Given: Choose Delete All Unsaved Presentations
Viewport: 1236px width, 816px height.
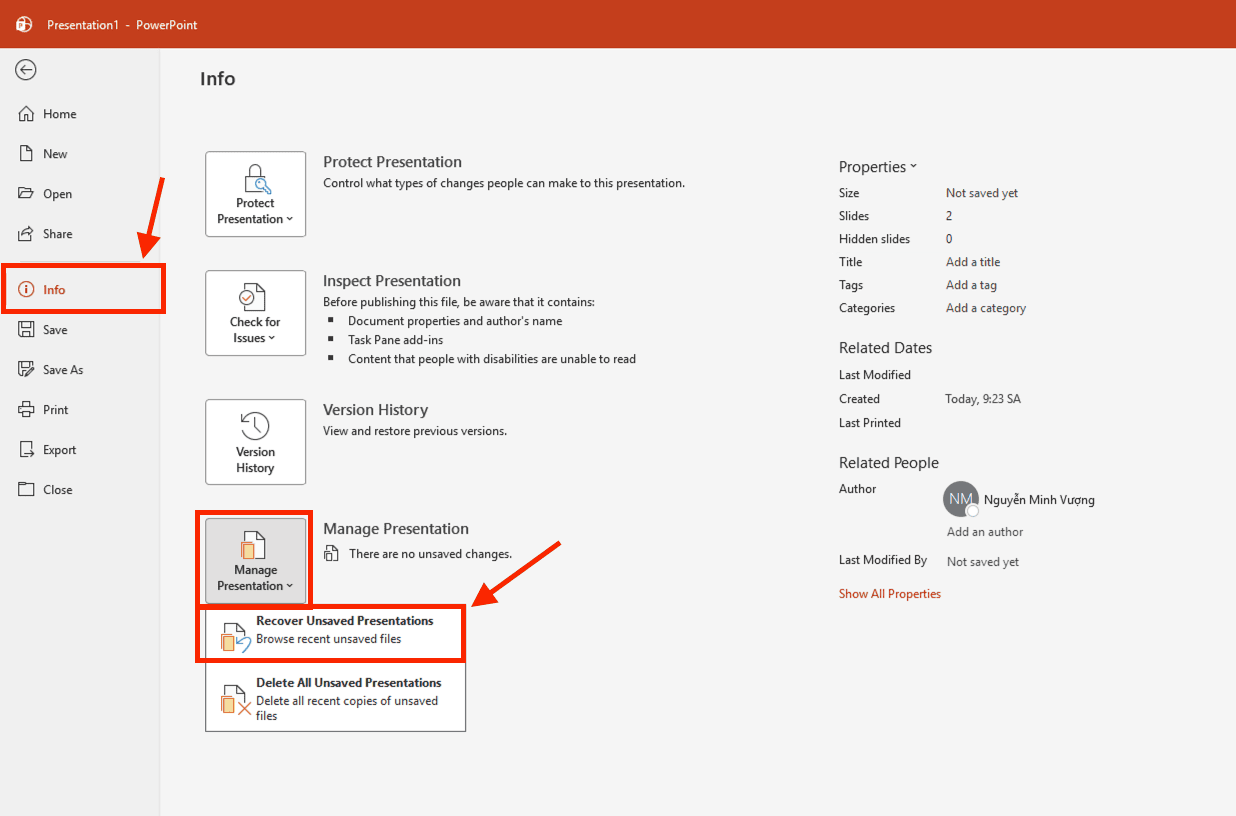Looking at the screenshot, I should tap(335, 698).
